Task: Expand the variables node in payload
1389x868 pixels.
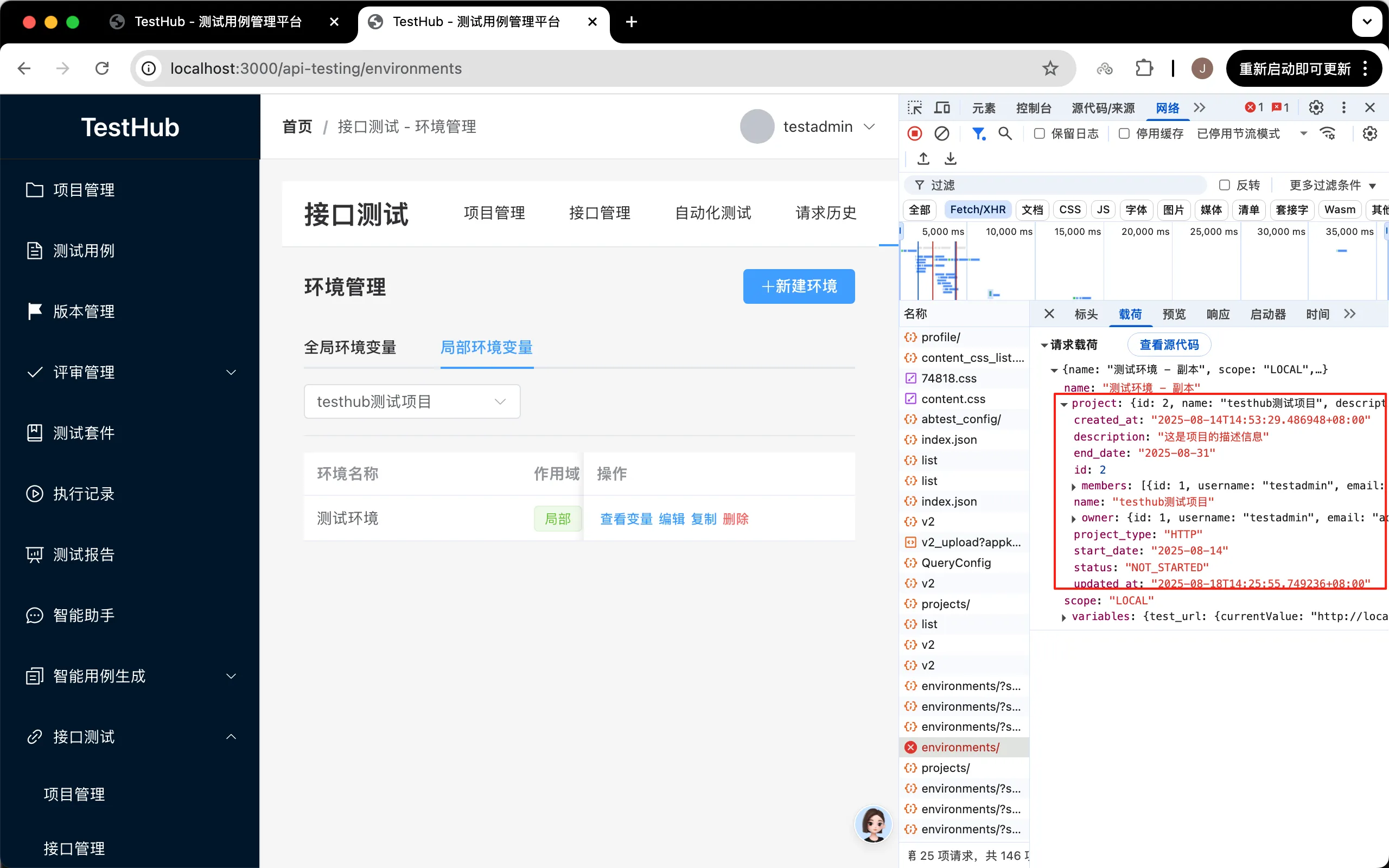Action: (1063, 617)
